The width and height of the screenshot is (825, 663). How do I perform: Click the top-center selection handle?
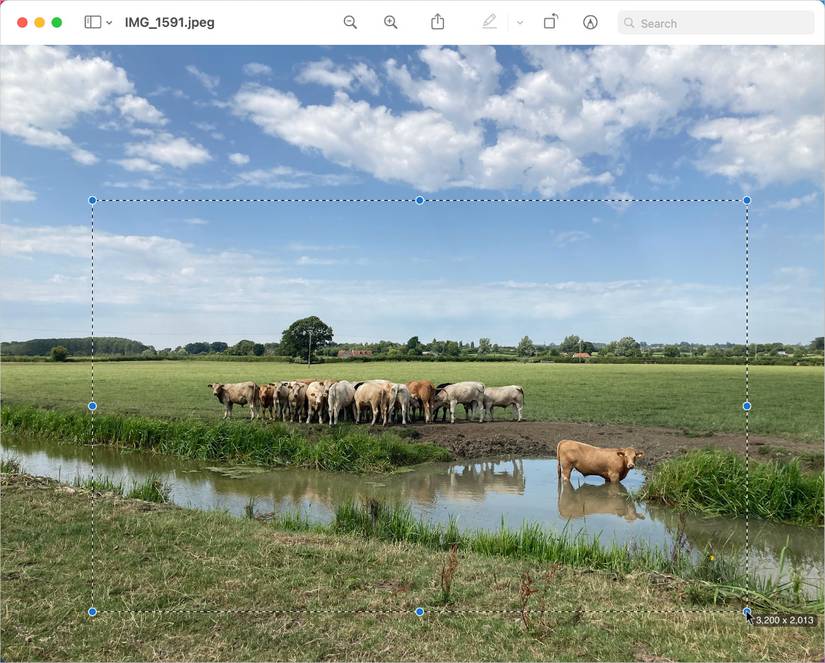419,200
